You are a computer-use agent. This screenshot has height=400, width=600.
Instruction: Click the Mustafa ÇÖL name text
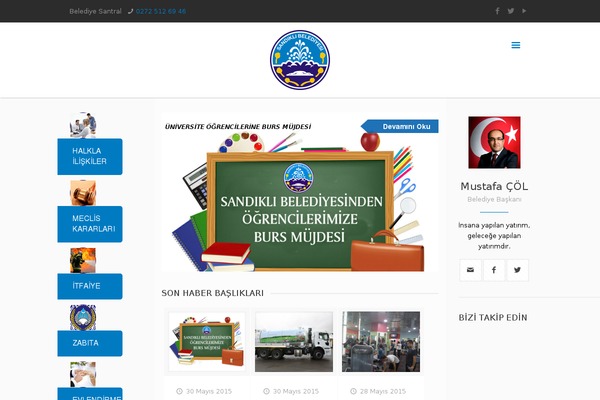pos(494,186)
